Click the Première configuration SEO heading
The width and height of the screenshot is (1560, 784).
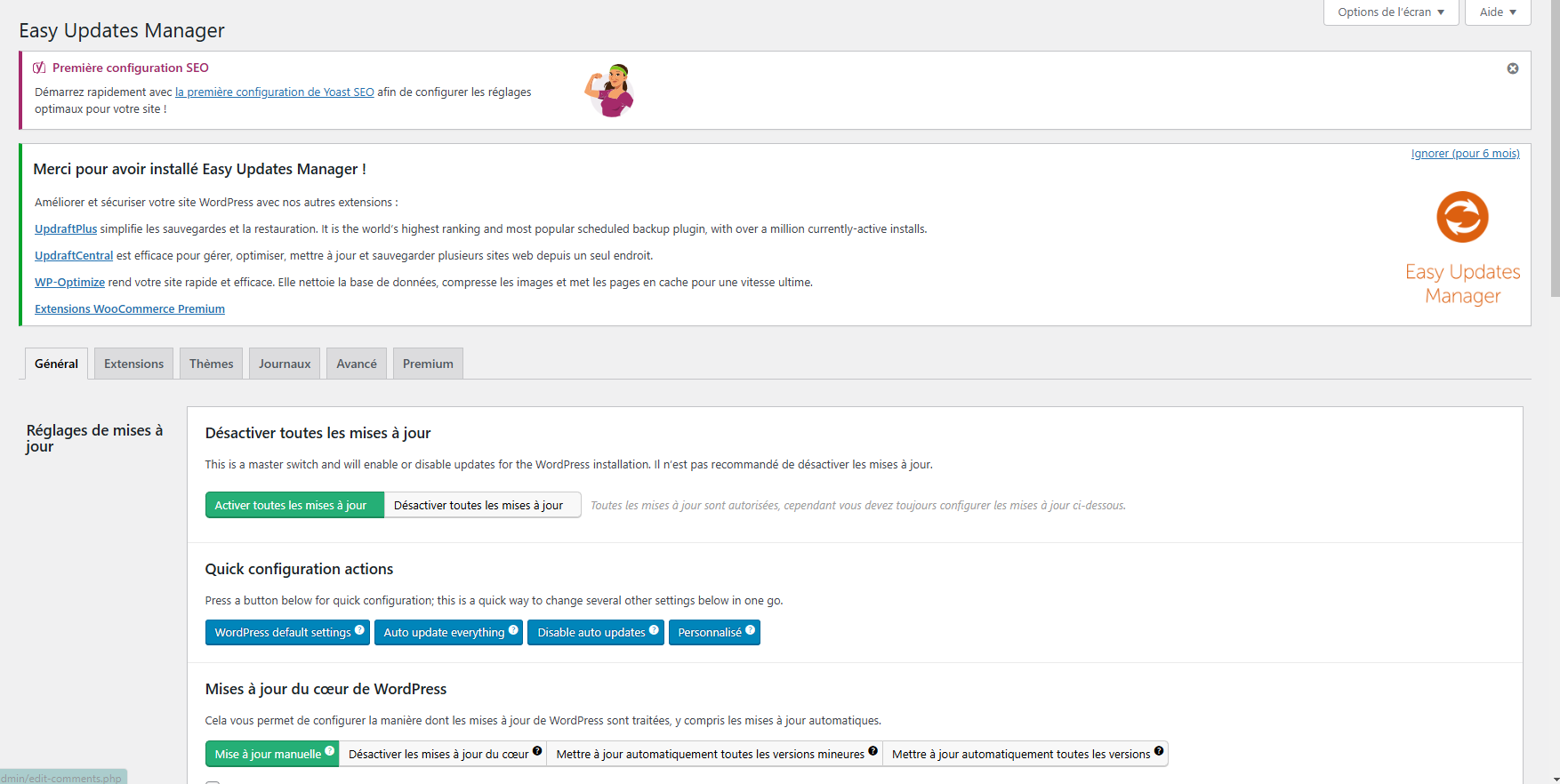point(131,68)
